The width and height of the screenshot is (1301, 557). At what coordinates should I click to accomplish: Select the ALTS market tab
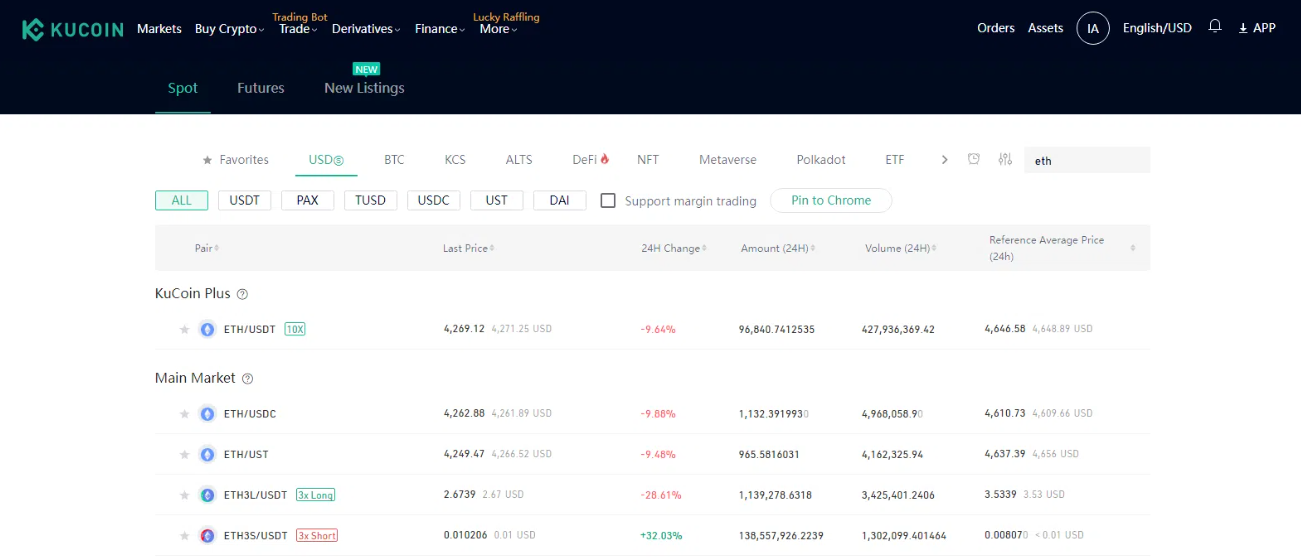coord(519,160)
